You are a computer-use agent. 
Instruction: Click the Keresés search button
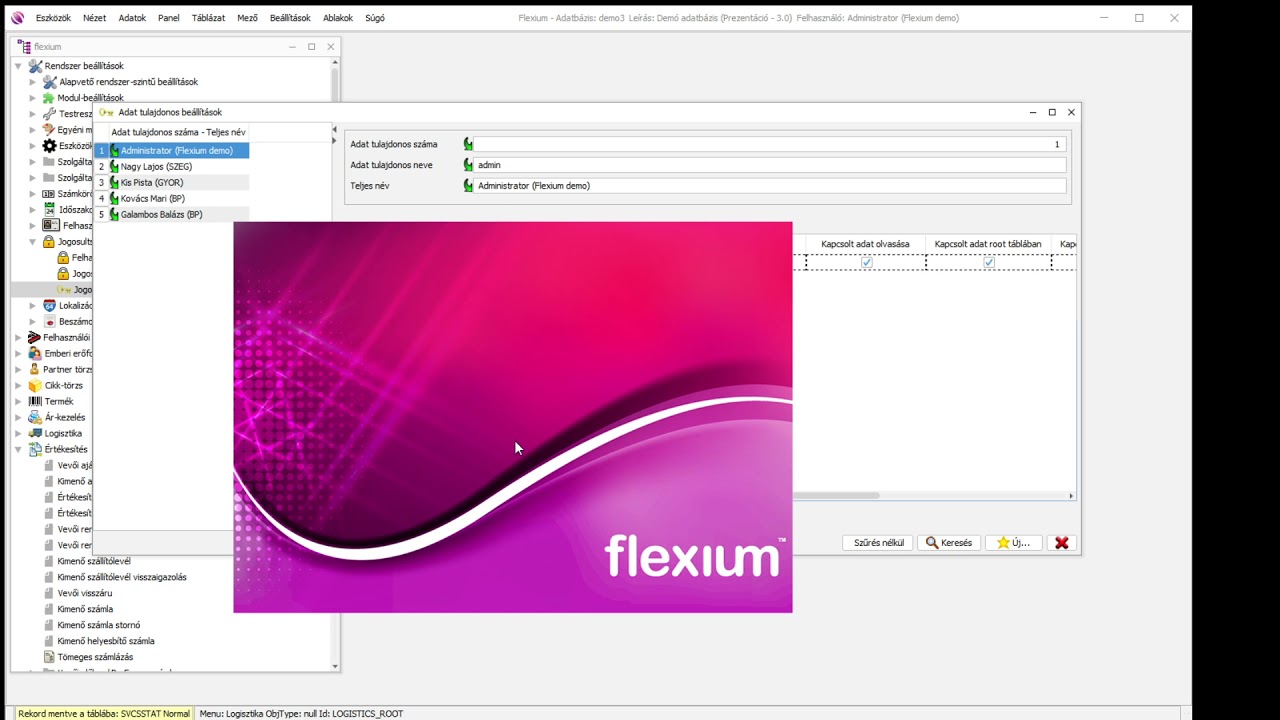(949, 543)
